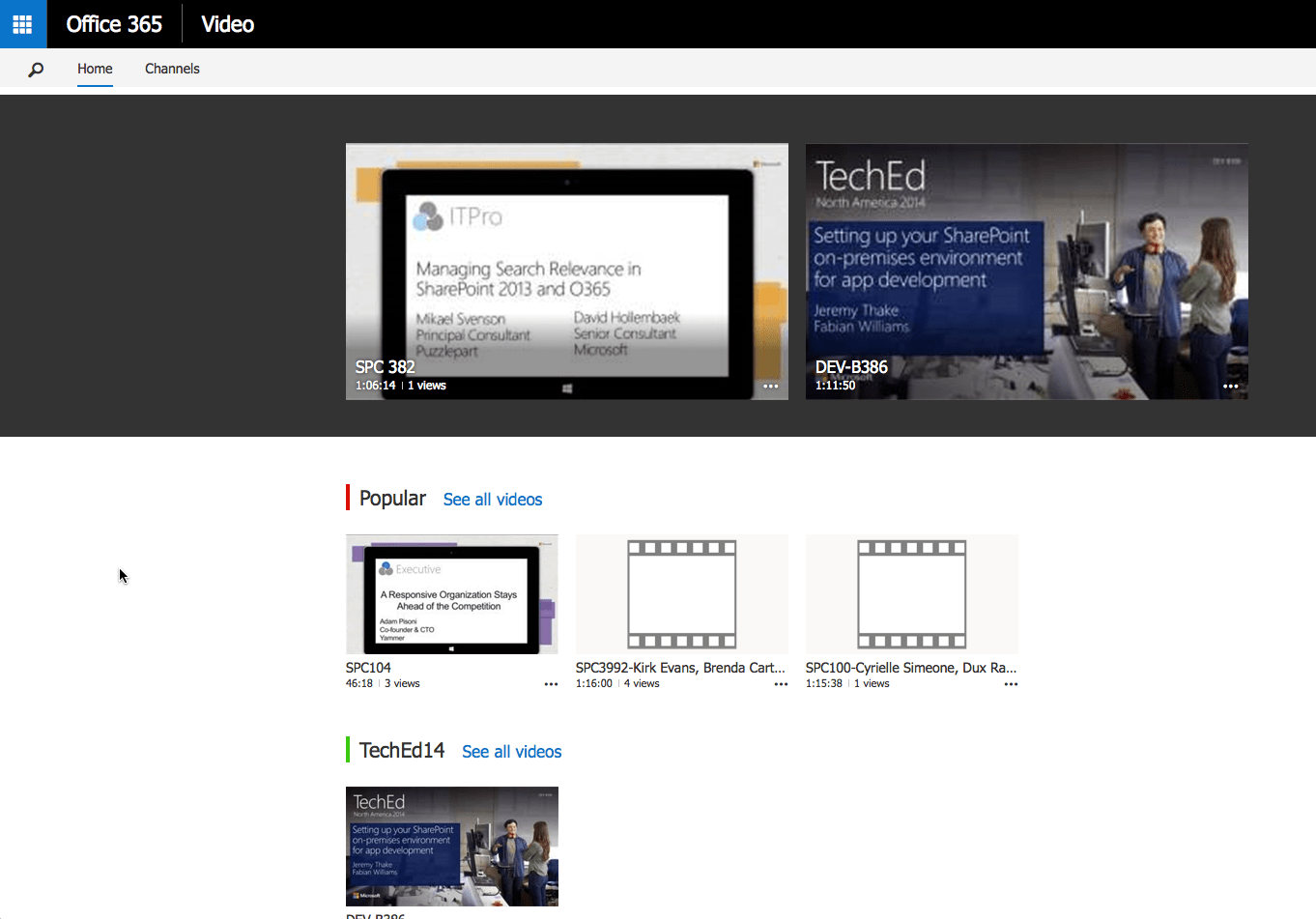Image resolution: width=1316 pixels, height=919 pixels.
Task: Click the Office 365 header link
Action: coord(113,23)
